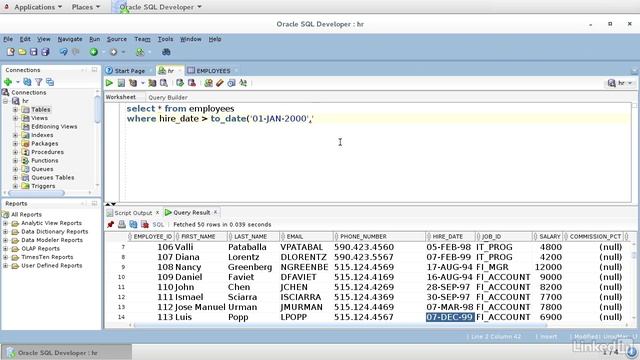The width and height of the screenshot is (640, 360).
Task: Clear the worksheet with the eraser icon
Action: (x=220, y=83)
